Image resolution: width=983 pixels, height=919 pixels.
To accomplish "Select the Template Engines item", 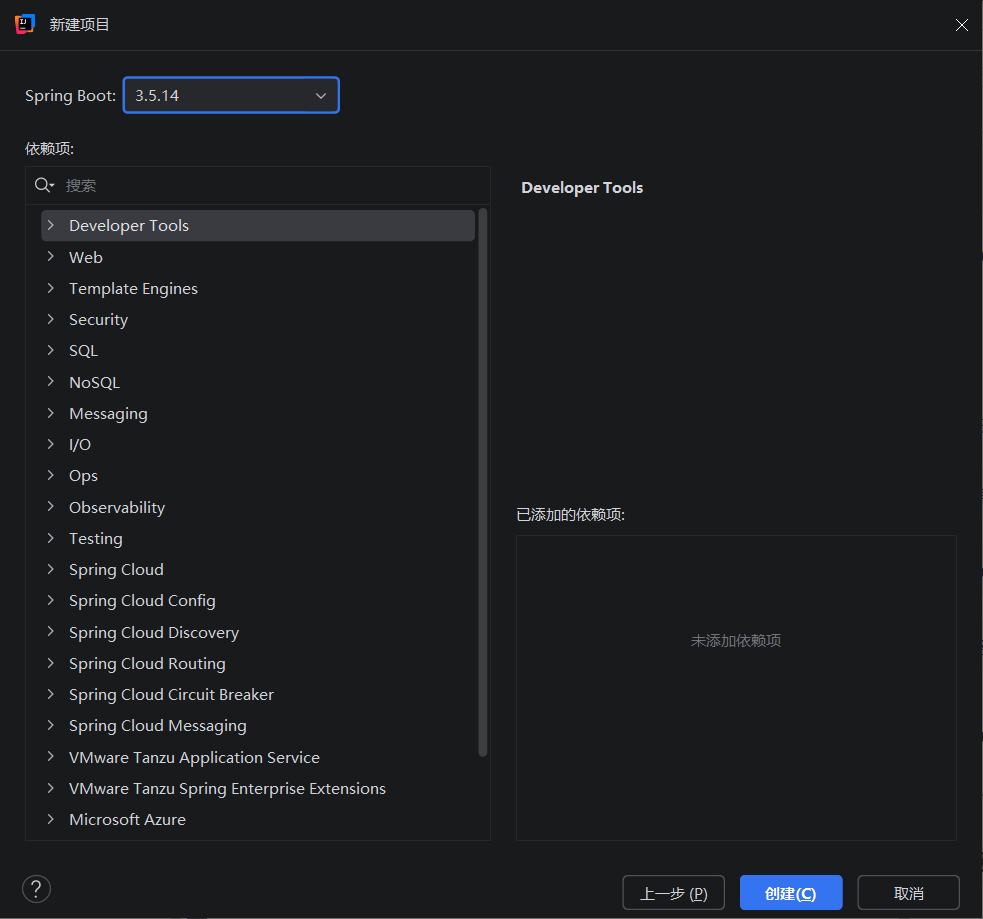I will (133, 288).
